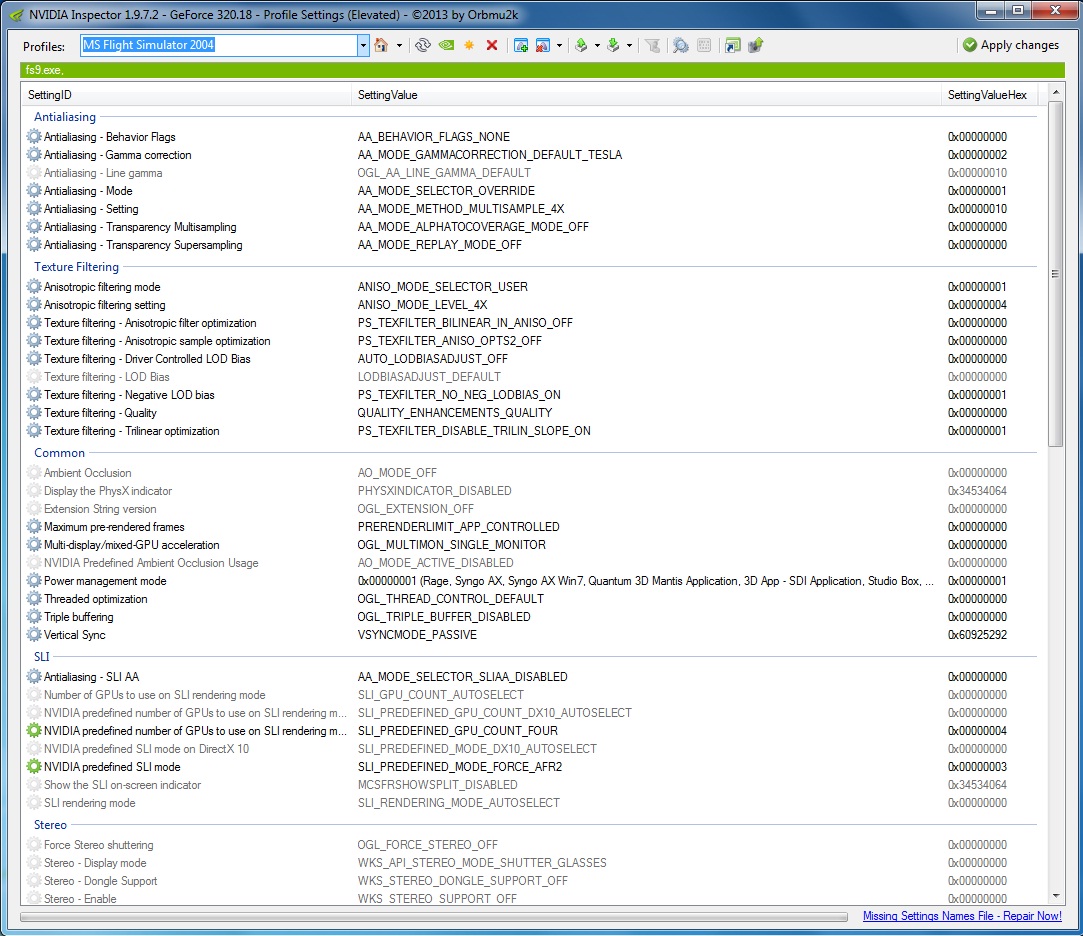1083x936 pixels.
Task: Select the VSYNCMODE_PASSIVE value
Action: [x=416, y=635]
